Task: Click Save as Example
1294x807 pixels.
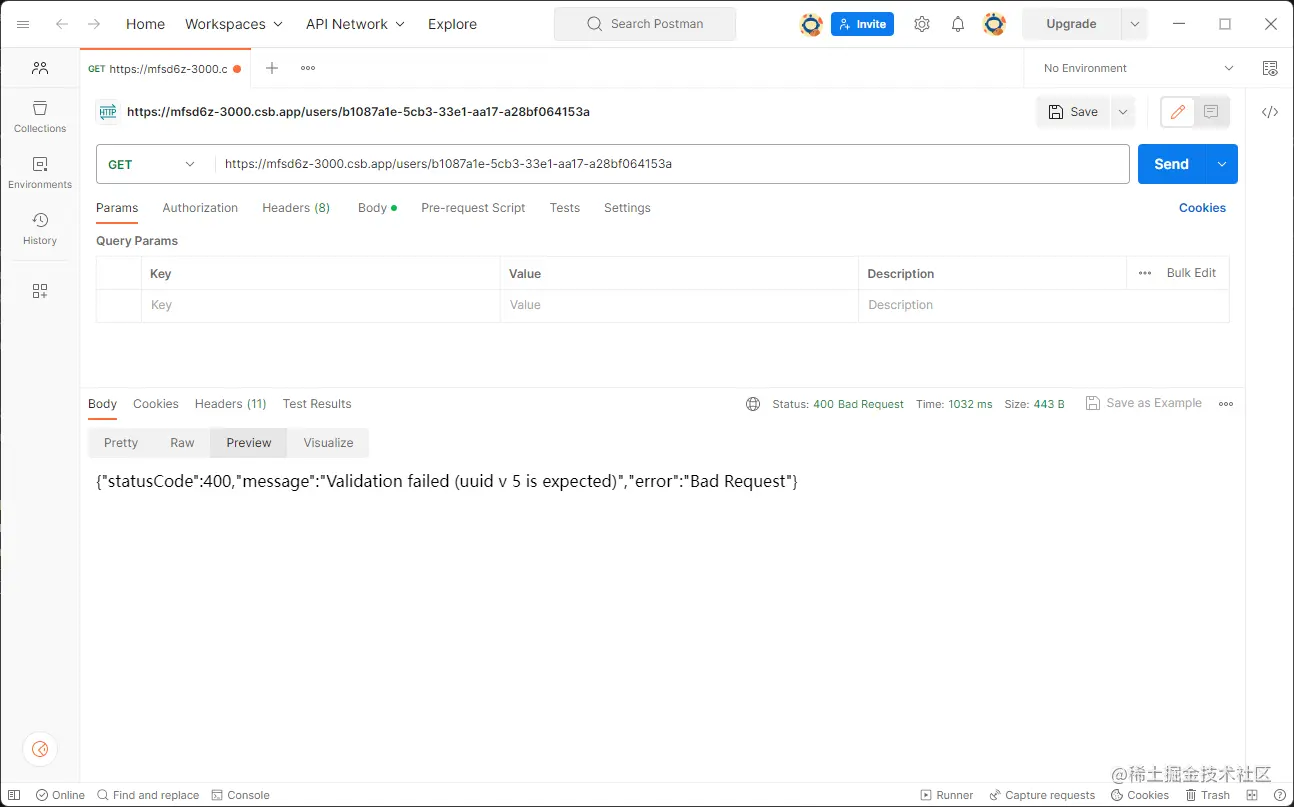Action: (x=1143, y=403)
